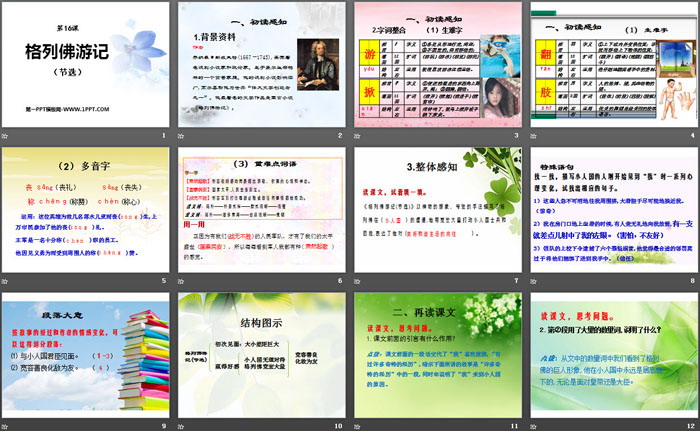Click the slide number "7" label
700x431 pixels.
click(517, 280)
